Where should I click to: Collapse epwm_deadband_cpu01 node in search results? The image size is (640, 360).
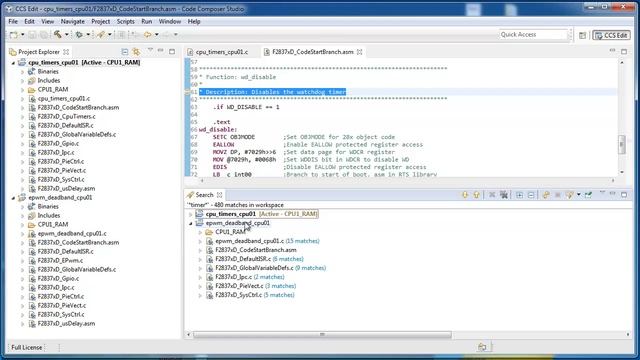pos(191,224)
